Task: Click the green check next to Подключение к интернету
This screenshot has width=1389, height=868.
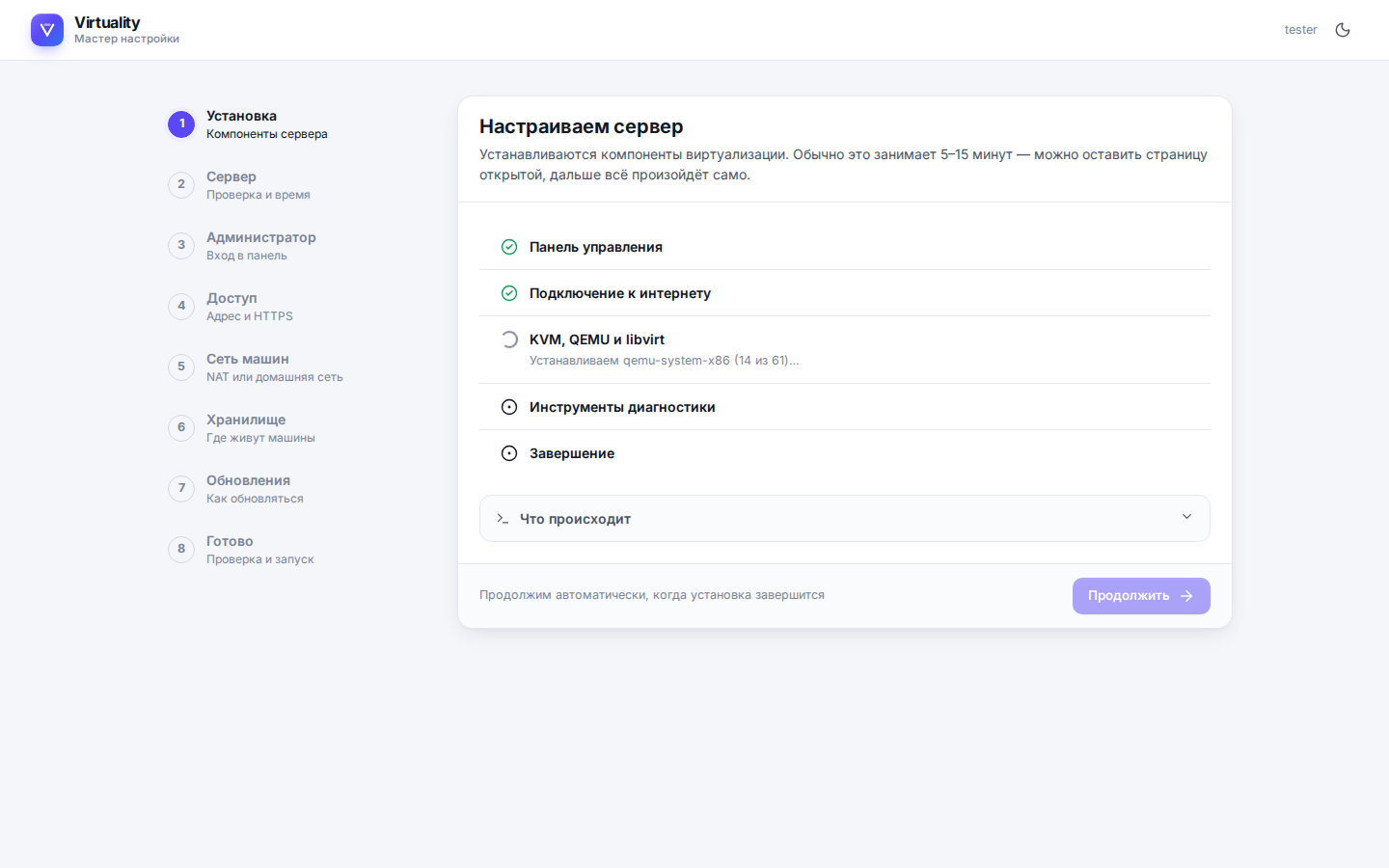Action: (509, 293)
